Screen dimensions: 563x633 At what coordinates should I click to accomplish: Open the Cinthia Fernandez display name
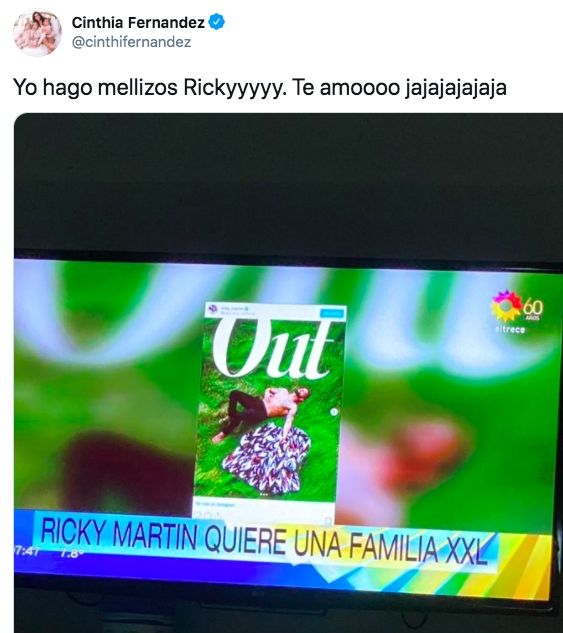tap(138, 23)
